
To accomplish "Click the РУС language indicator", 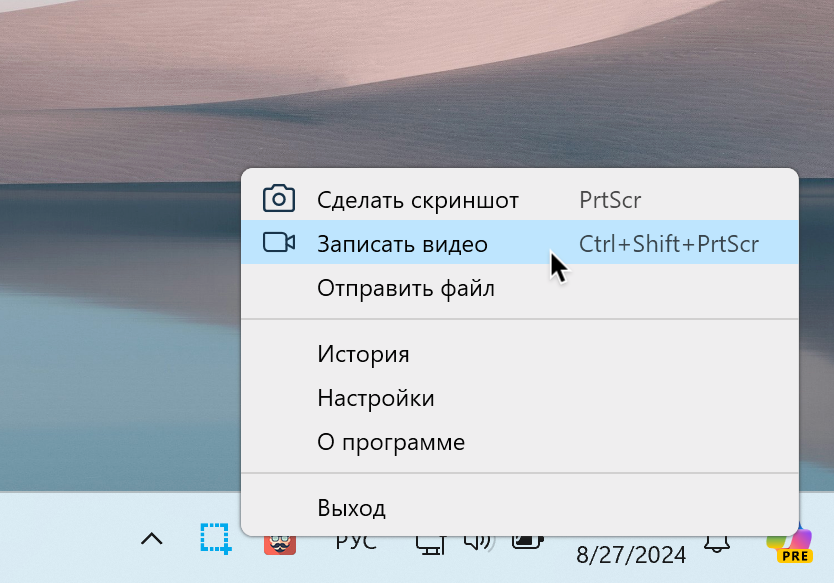I will click(355, 539).
